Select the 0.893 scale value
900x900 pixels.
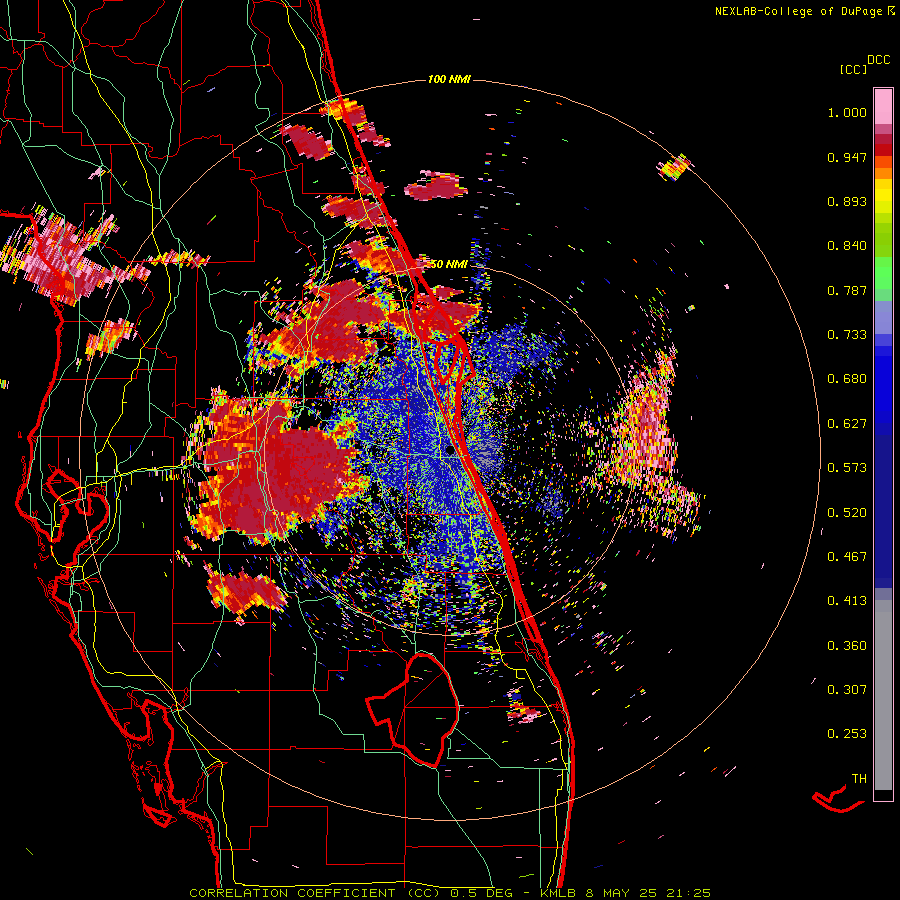pyautogui.click(x=847, y=201)
